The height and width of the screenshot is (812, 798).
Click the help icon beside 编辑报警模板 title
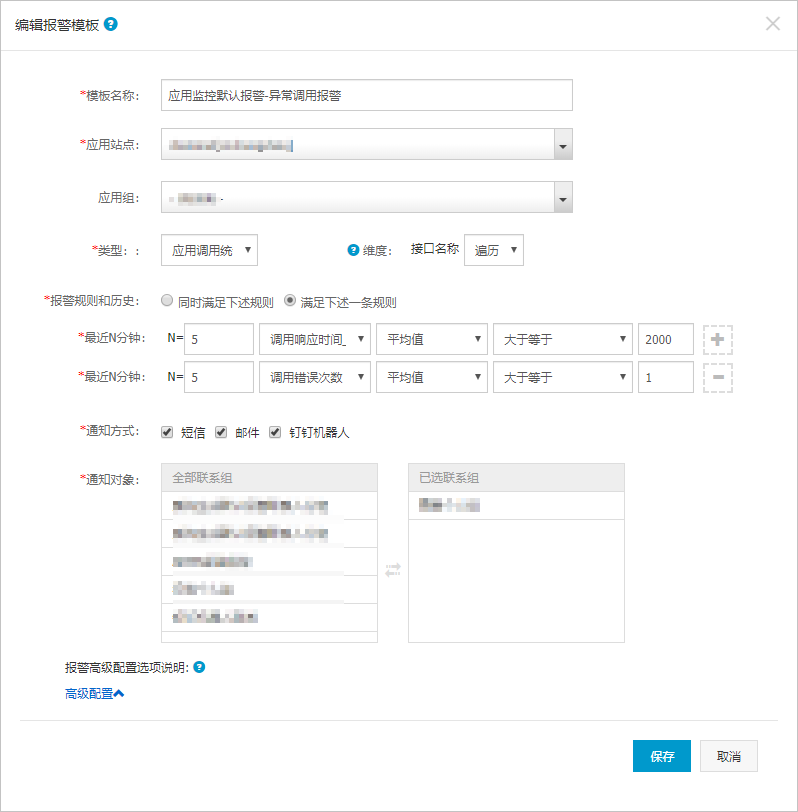tap(111, 24)
